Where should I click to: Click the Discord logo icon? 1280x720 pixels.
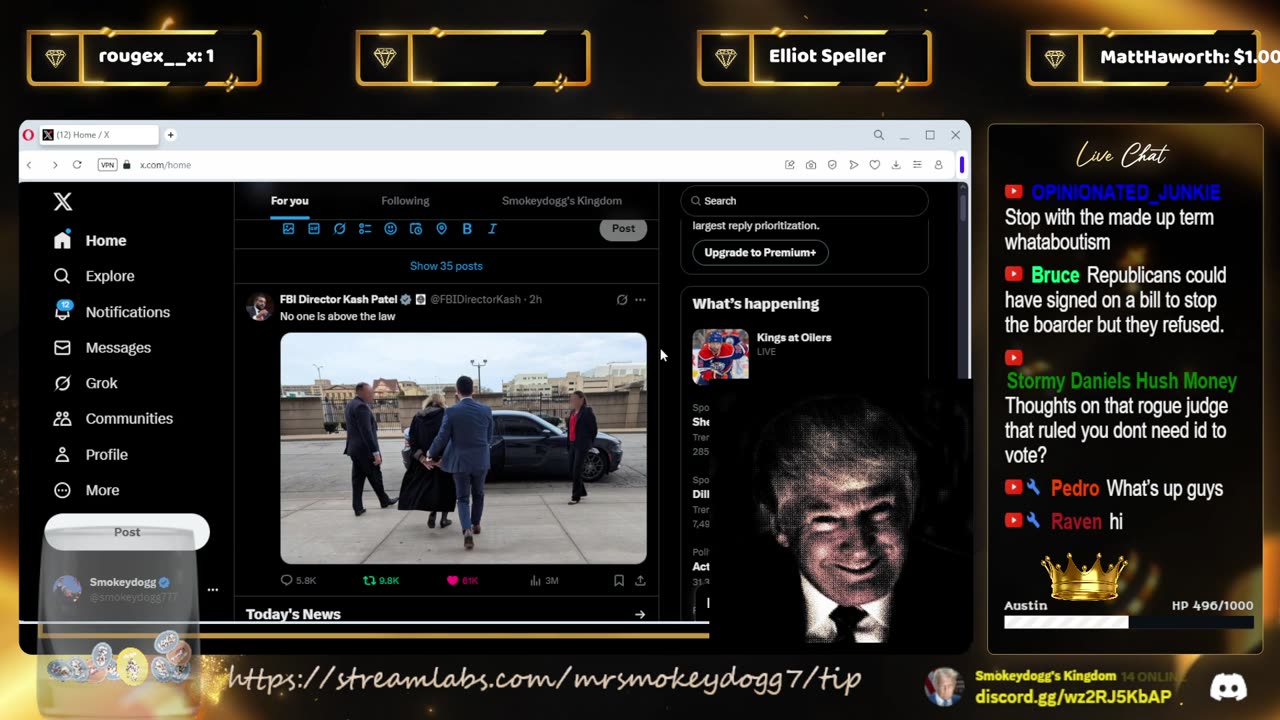1229,687
